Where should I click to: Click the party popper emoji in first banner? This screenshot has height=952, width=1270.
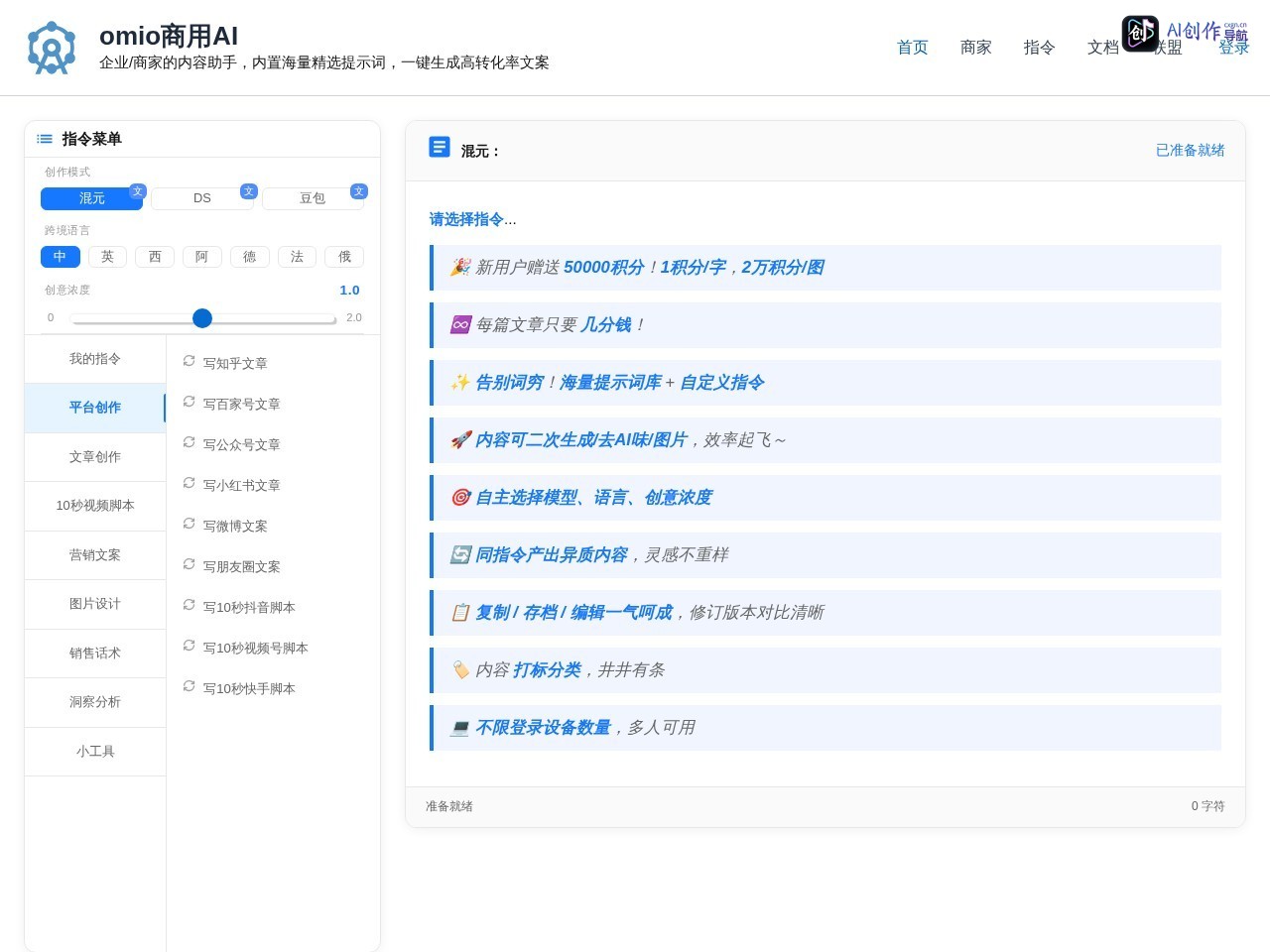pos(460,267)
